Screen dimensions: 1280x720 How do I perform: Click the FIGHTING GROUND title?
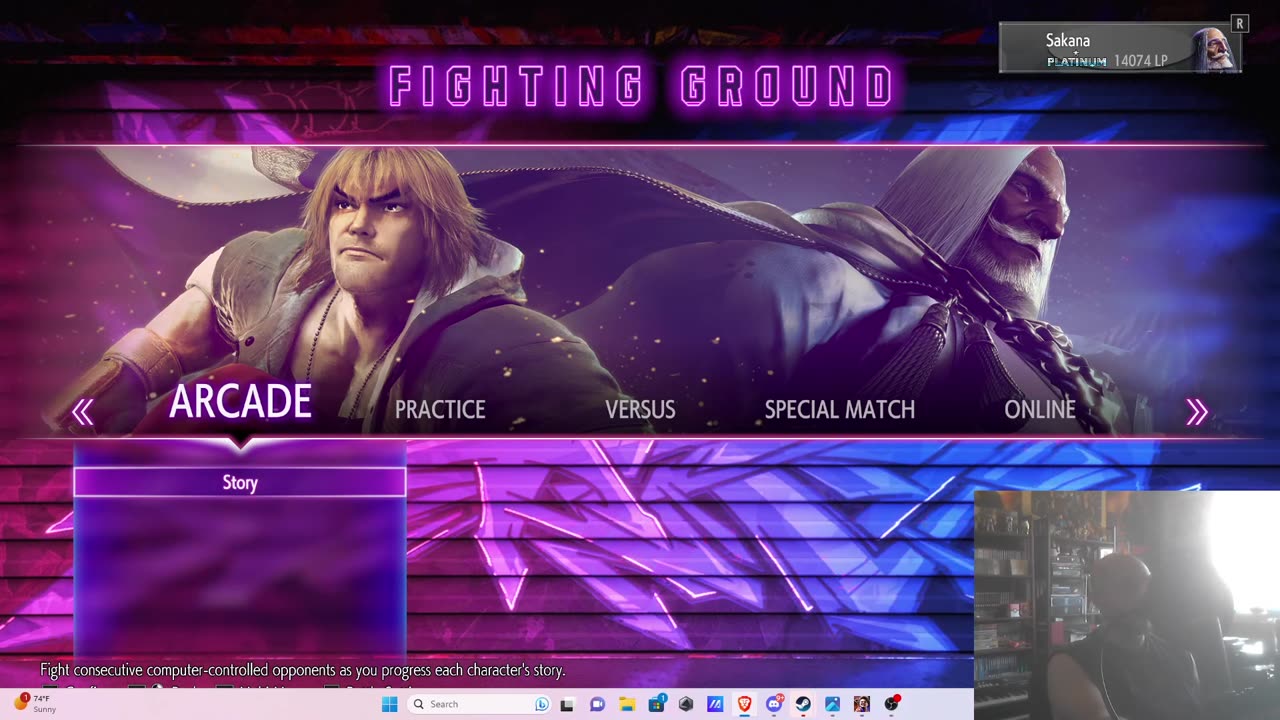(641, 87)
